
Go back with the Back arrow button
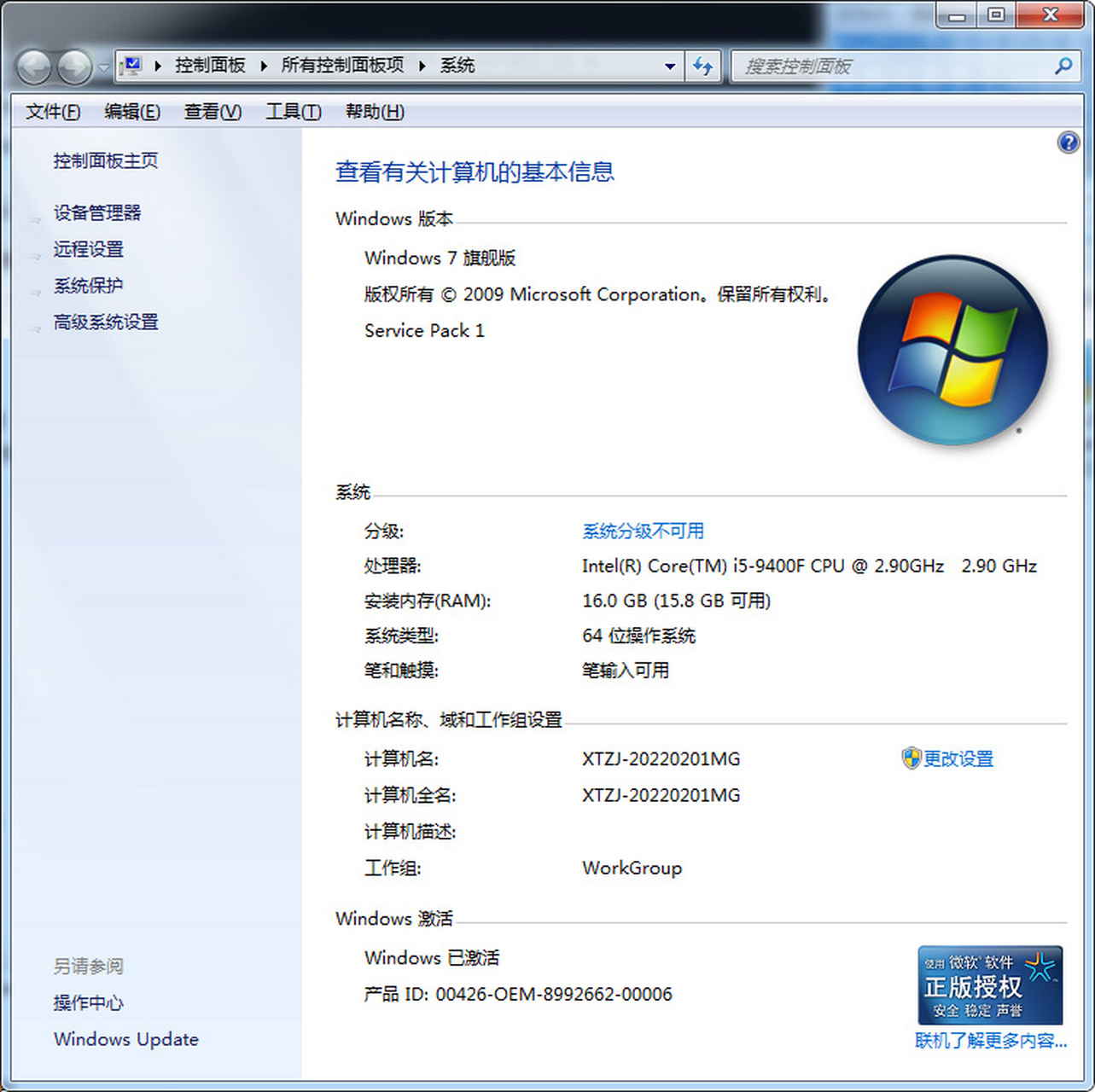[x=34, y=67]
